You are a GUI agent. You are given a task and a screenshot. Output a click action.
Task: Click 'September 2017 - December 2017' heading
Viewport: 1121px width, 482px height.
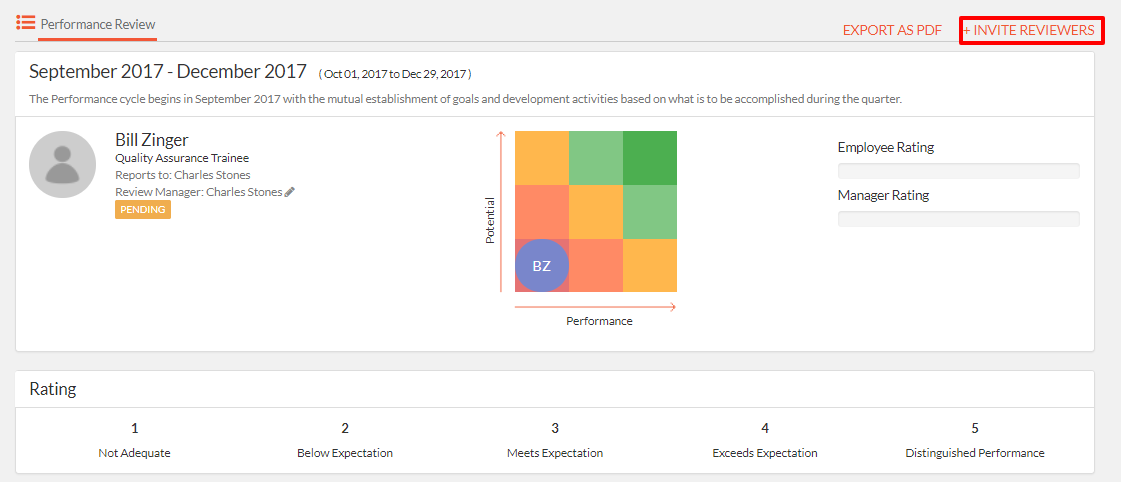[x=168, y=72]
